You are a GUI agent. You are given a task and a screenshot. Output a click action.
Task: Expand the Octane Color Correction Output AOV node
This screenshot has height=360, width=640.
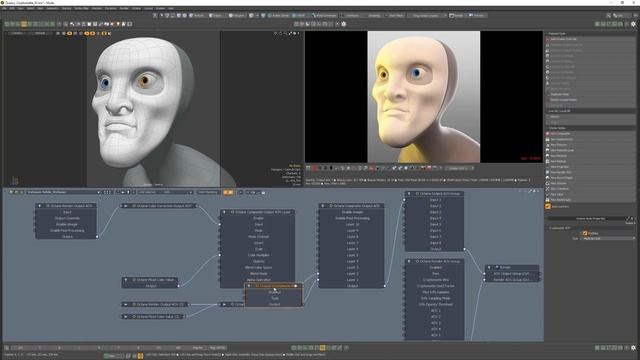126,206
